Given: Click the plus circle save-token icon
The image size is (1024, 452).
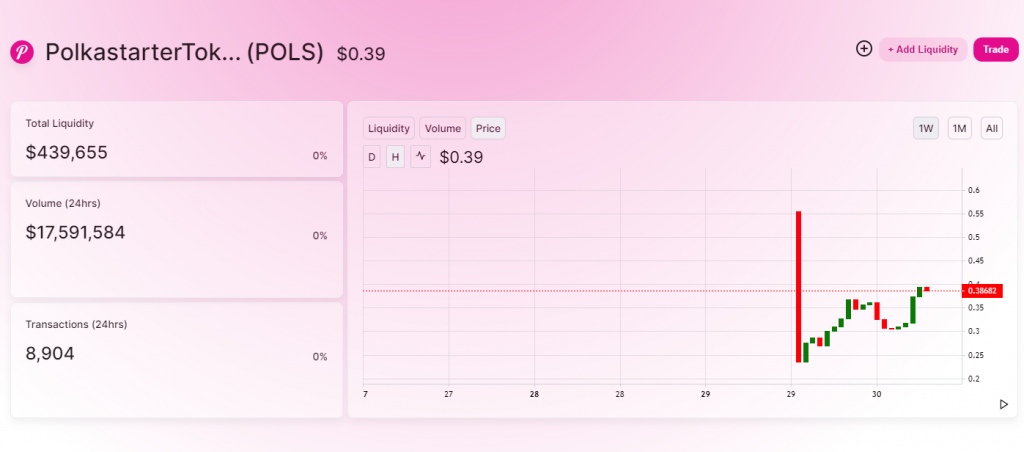Looking at the screenshot, I should click(x=864, y=49).
